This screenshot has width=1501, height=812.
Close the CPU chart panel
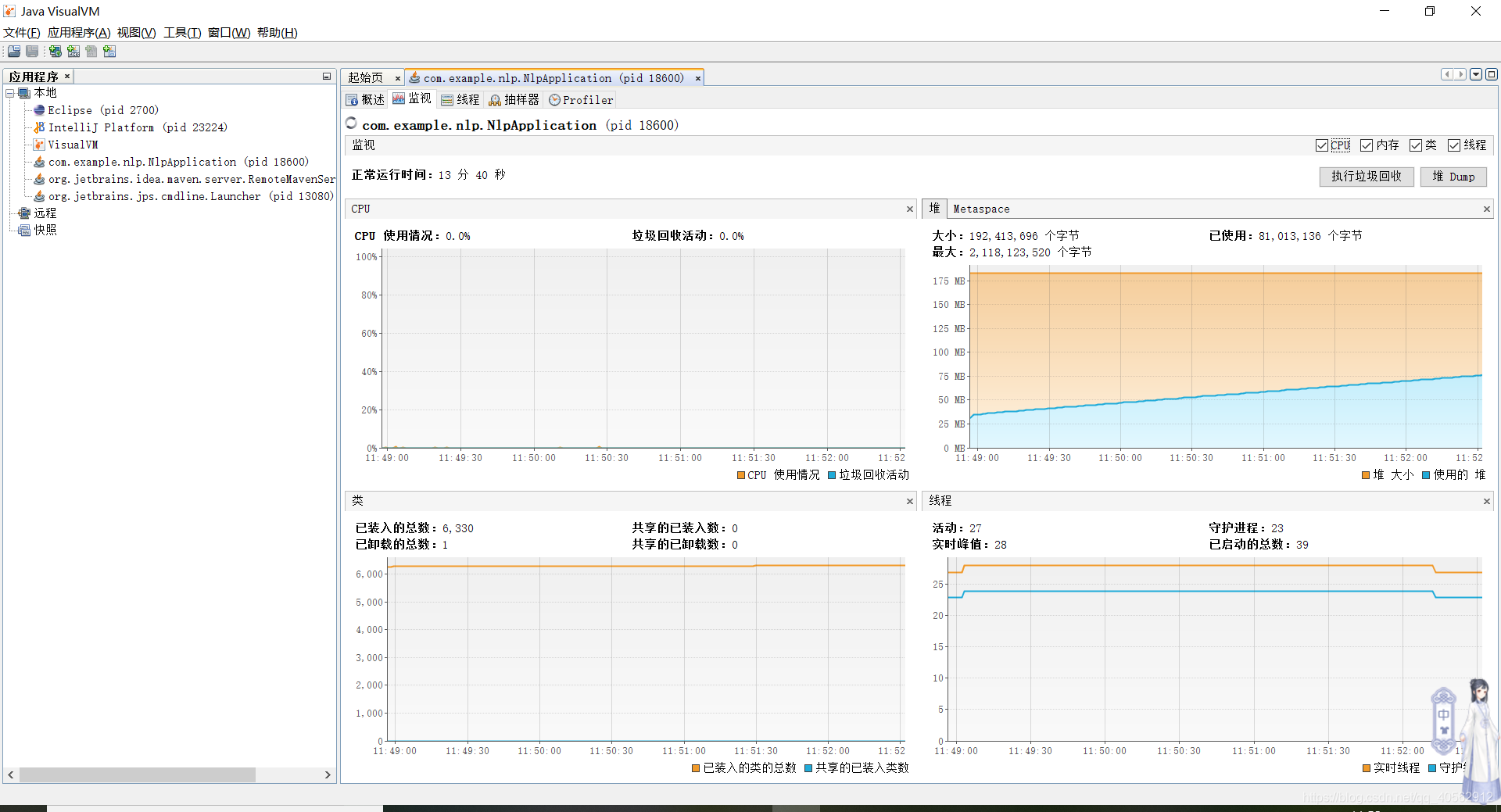click(x=910, y=209)
